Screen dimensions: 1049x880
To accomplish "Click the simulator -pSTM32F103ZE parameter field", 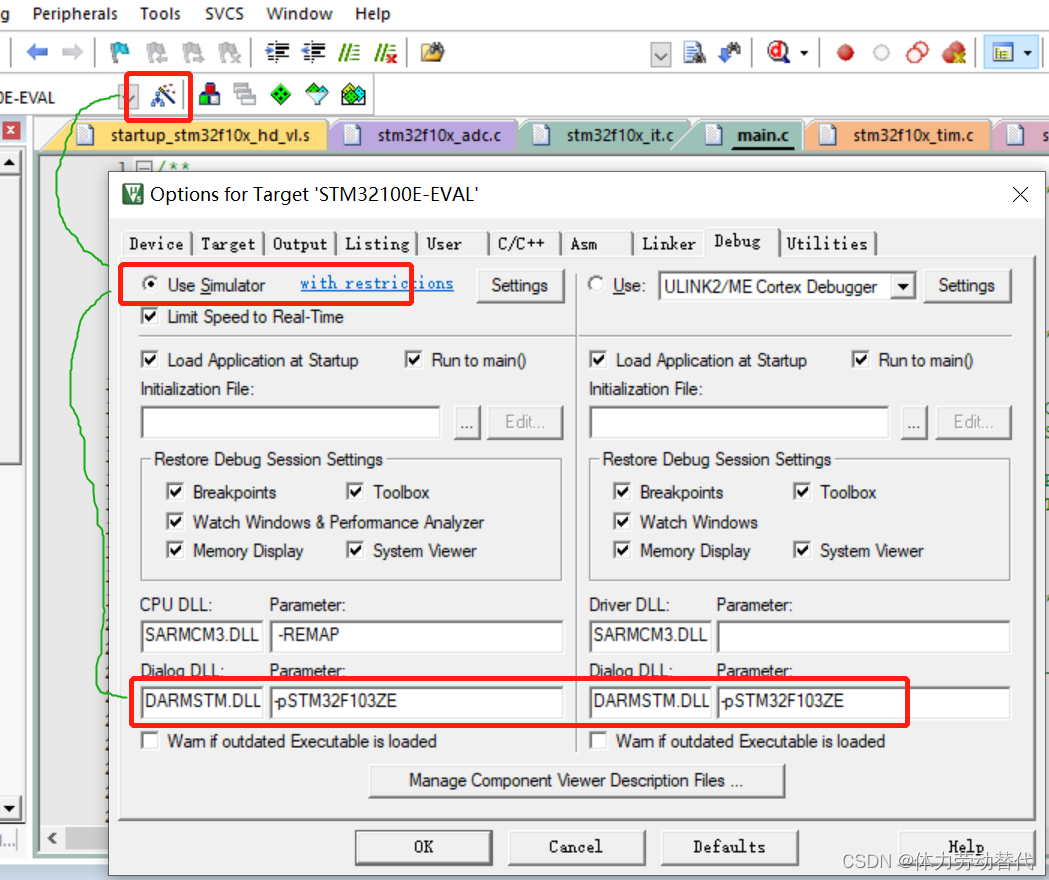I will (x=416, y=701).
